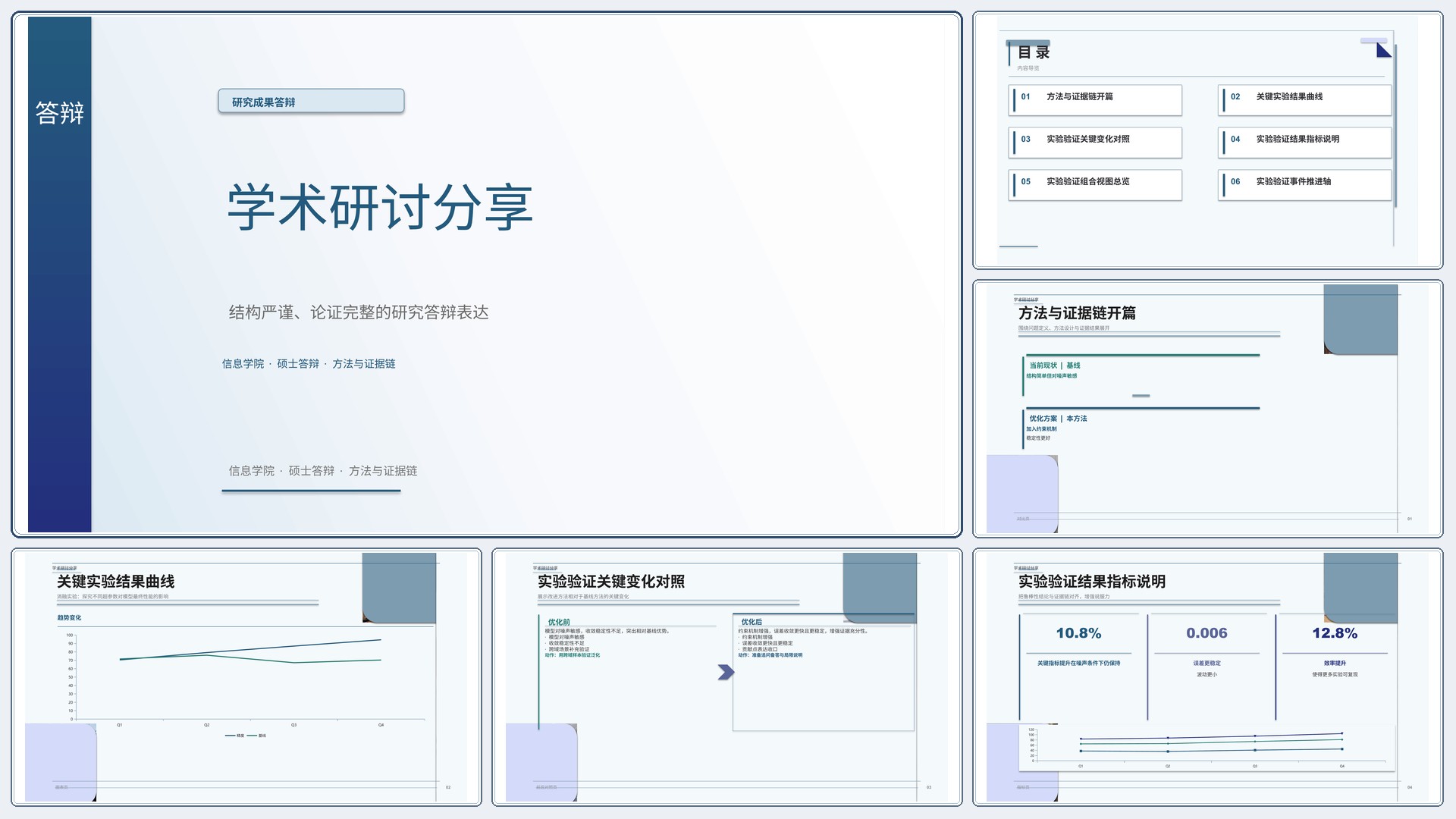Click the 0.006 metric value
Screen dimensions: 1456x819
(1207, 633)
